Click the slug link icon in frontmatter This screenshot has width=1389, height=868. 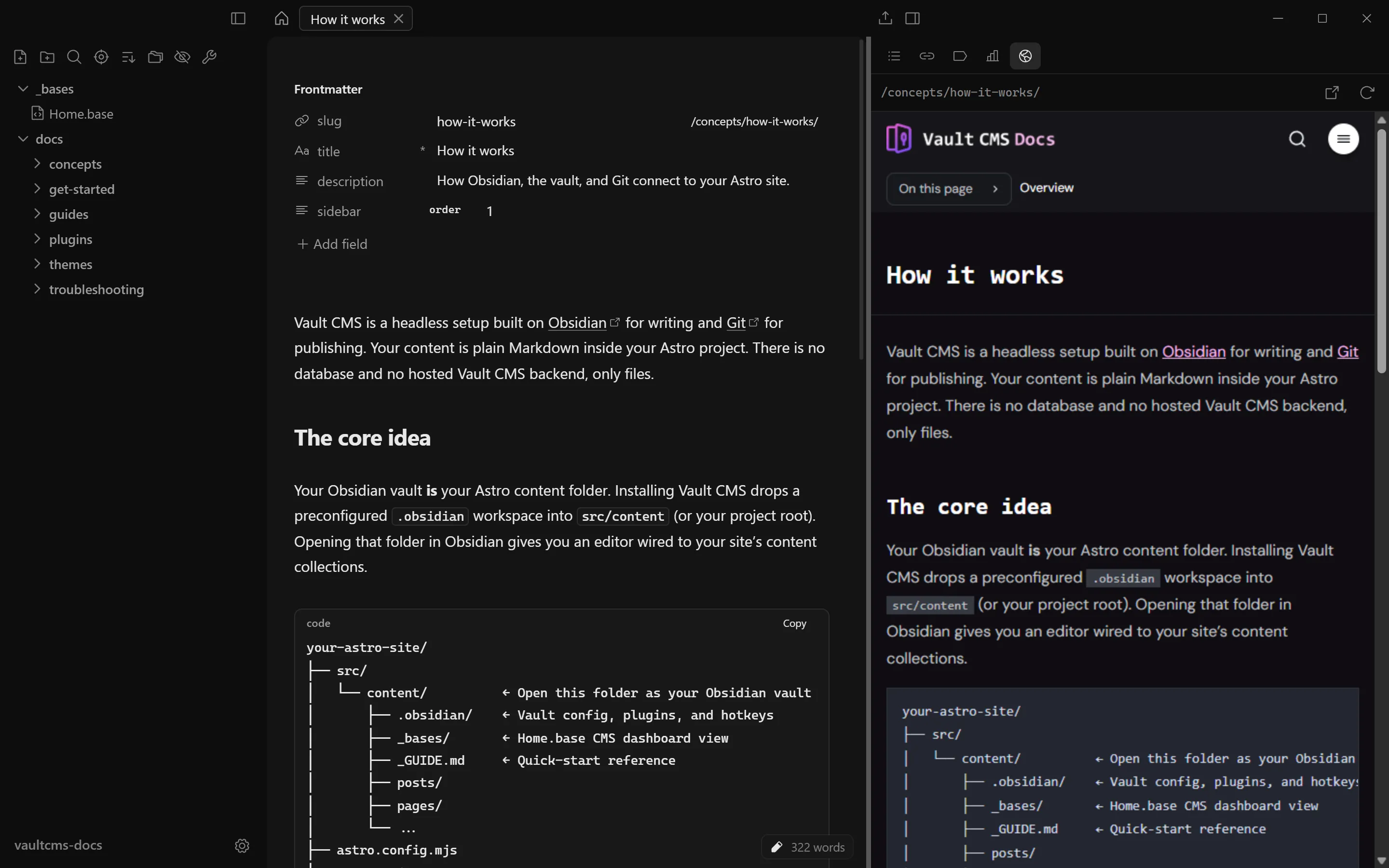(x=302, y=121)
